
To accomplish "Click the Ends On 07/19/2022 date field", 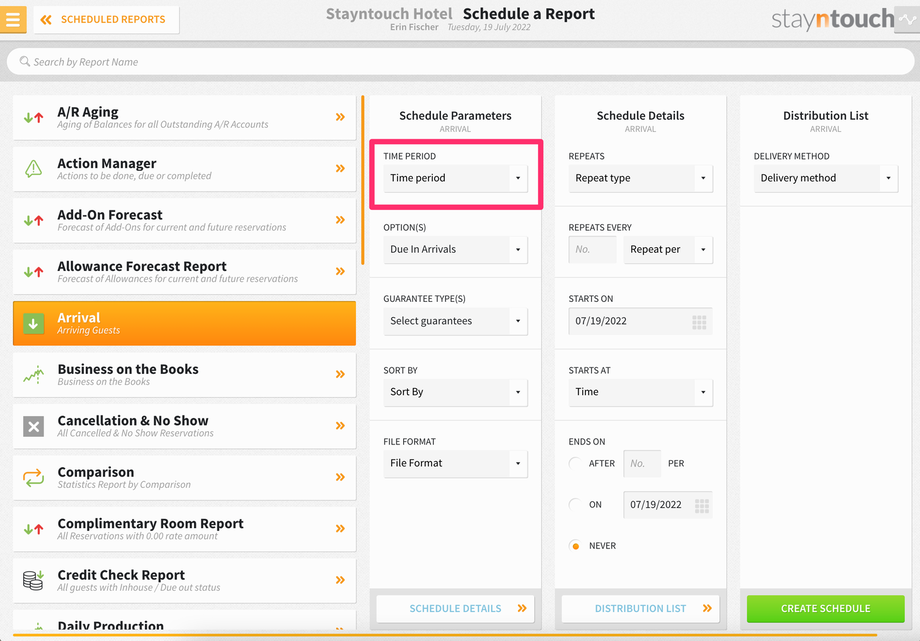I will tap(668, 505).
